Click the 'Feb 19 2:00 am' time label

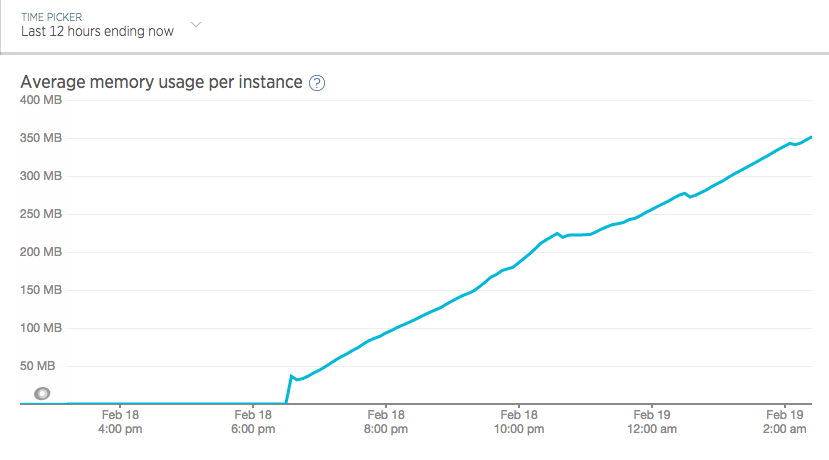coord(785,422)
